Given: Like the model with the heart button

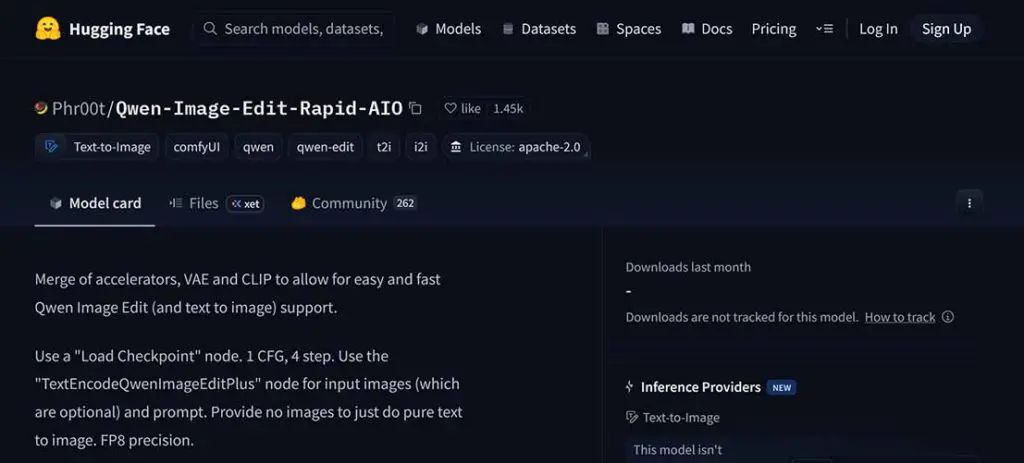Looking at the screenshot, I should tap(462, 108).
